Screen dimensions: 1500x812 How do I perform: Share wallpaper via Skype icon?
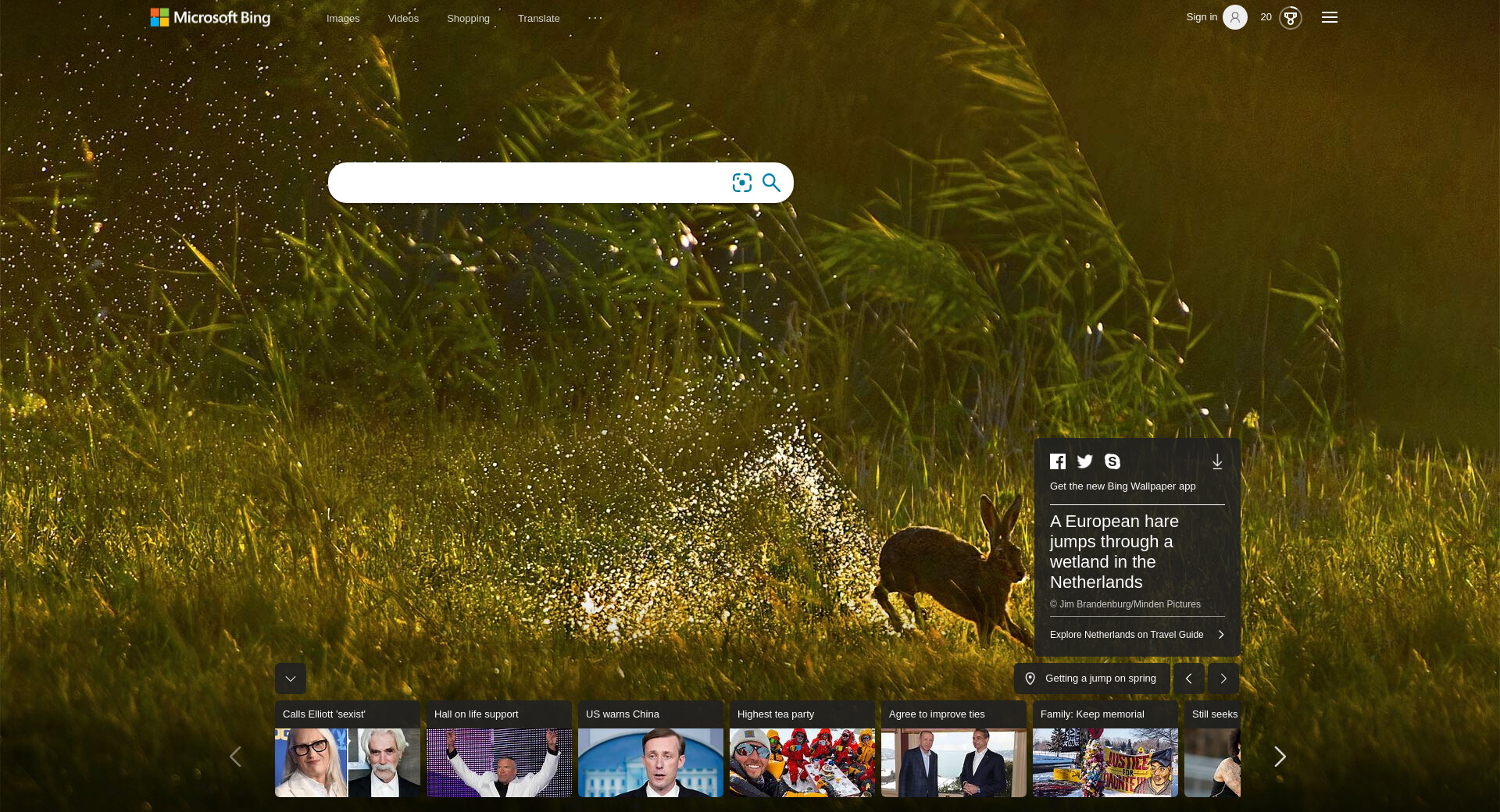(x=1112, y=461)
